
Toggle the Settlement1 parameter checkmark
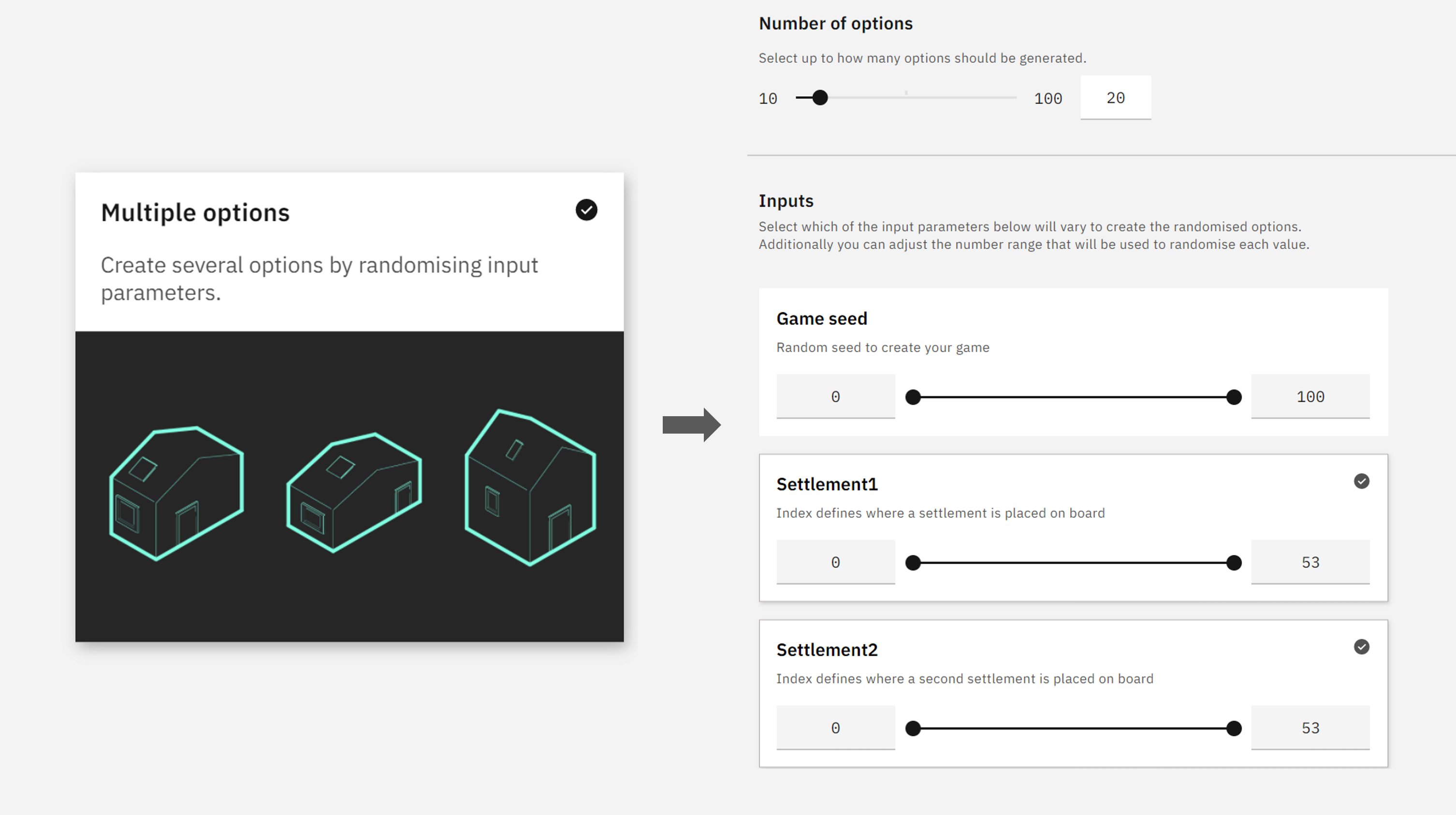(x=1361, y=481)
